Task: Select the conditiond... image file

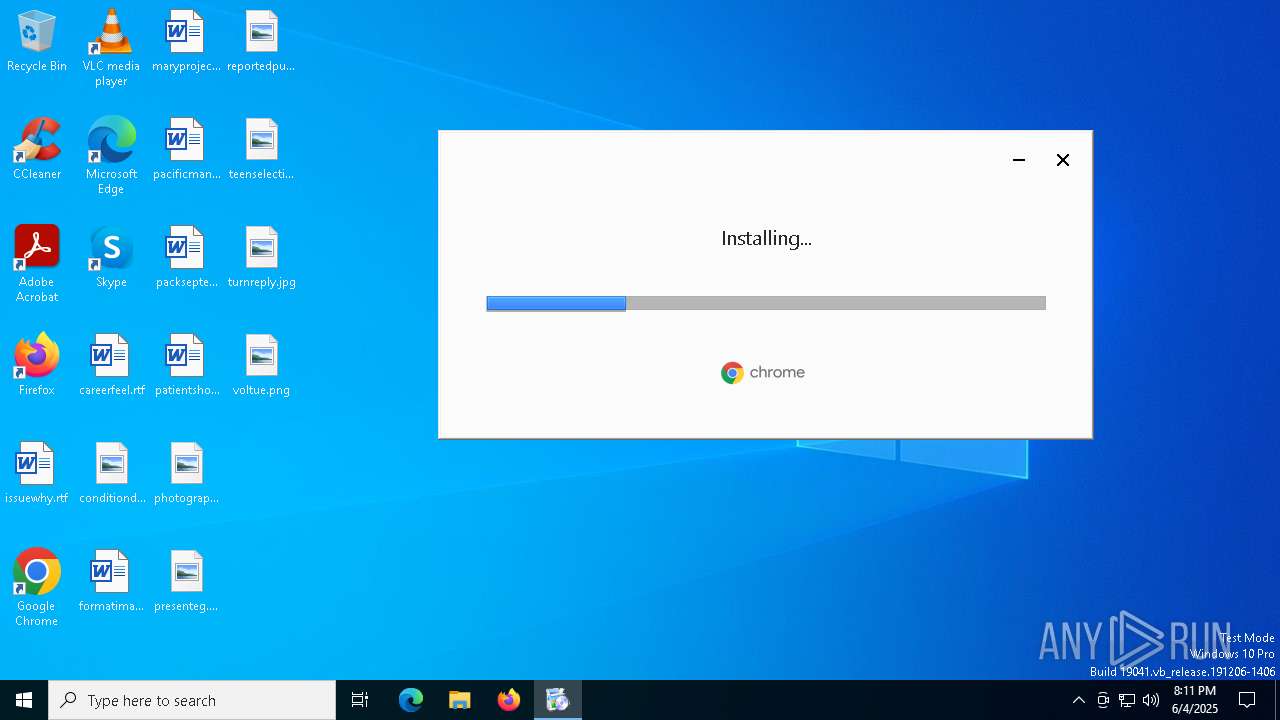Action: pyautogui.click(x=111, y=474)
